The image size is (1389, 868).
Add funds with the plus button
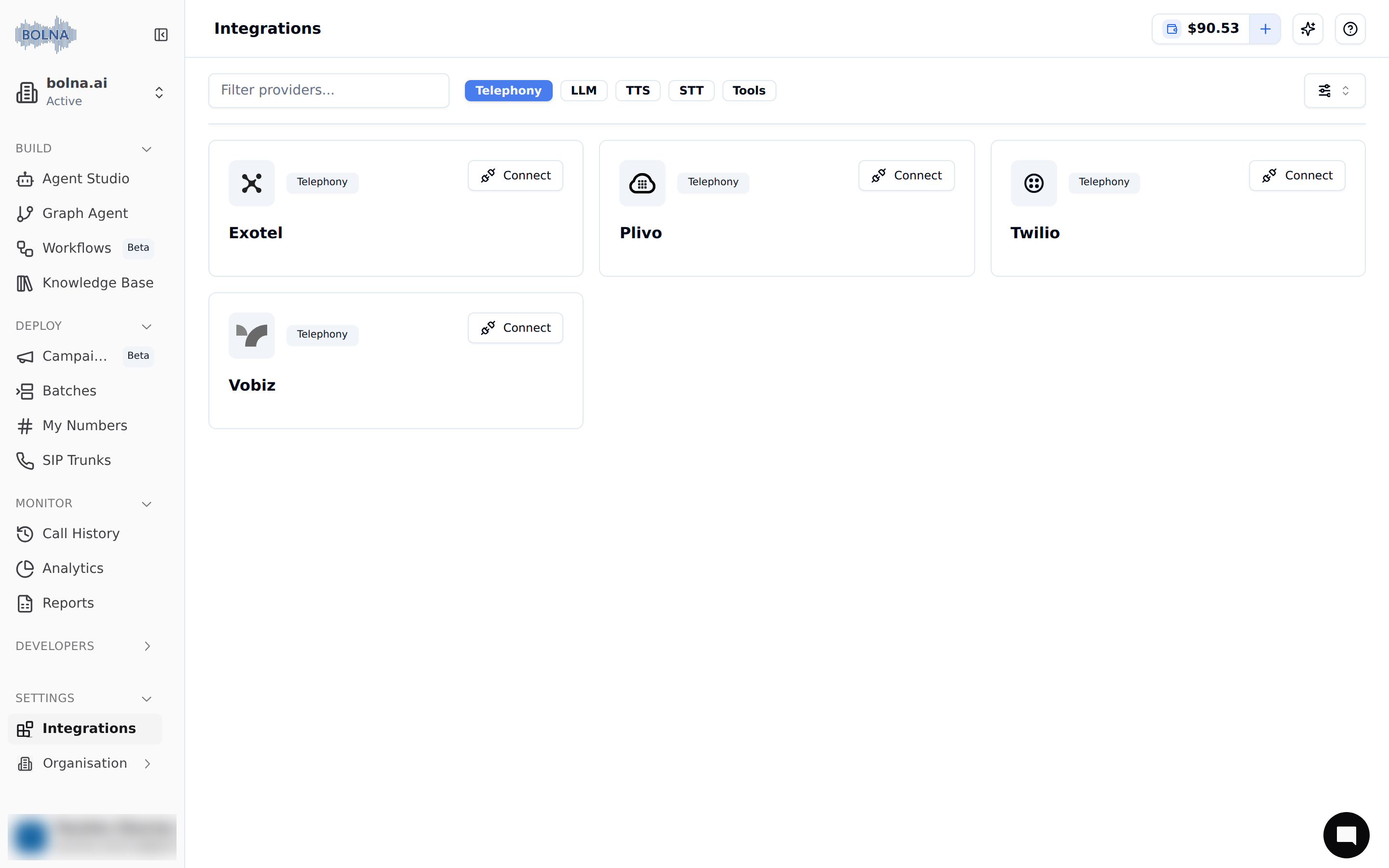pos(1265,29)
